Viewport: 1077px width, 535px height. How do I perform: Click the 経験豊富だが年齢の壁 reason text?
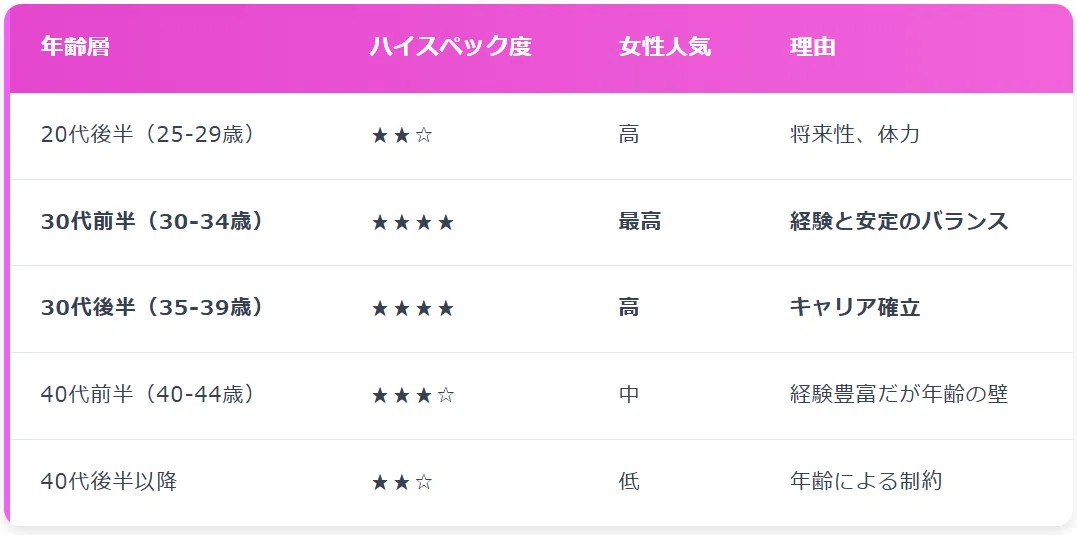(899, 394)
